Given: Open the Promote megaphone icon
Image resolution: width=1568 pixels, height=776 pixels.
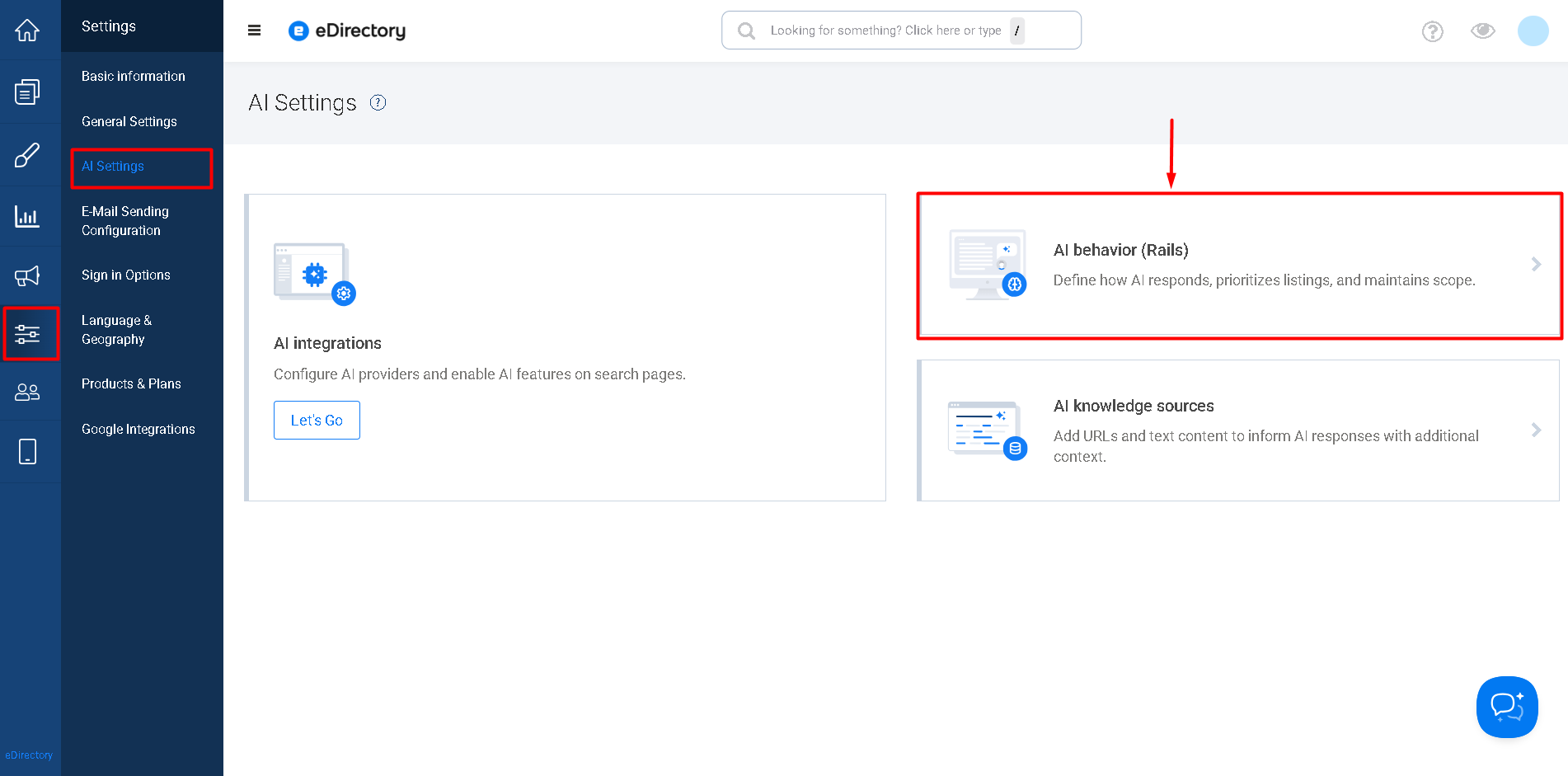Looking at the screenshot, I should point(27,276).
